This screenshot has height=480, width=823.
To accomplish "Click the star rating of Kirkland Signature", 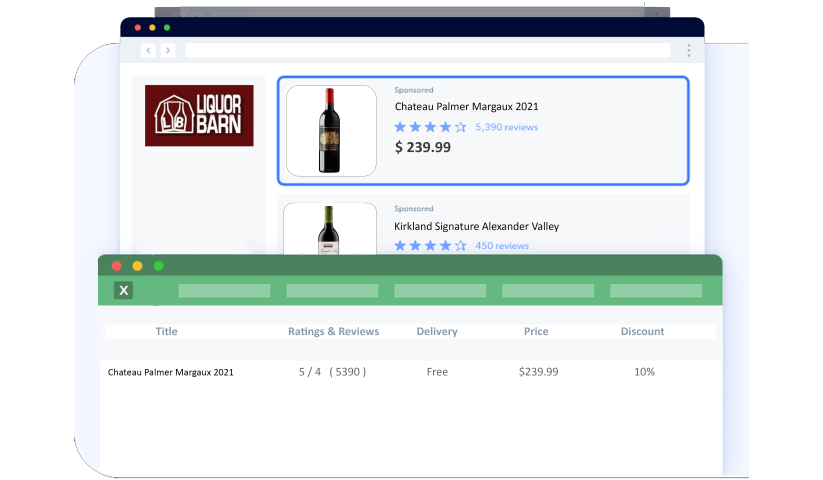I will click(430, 246).
